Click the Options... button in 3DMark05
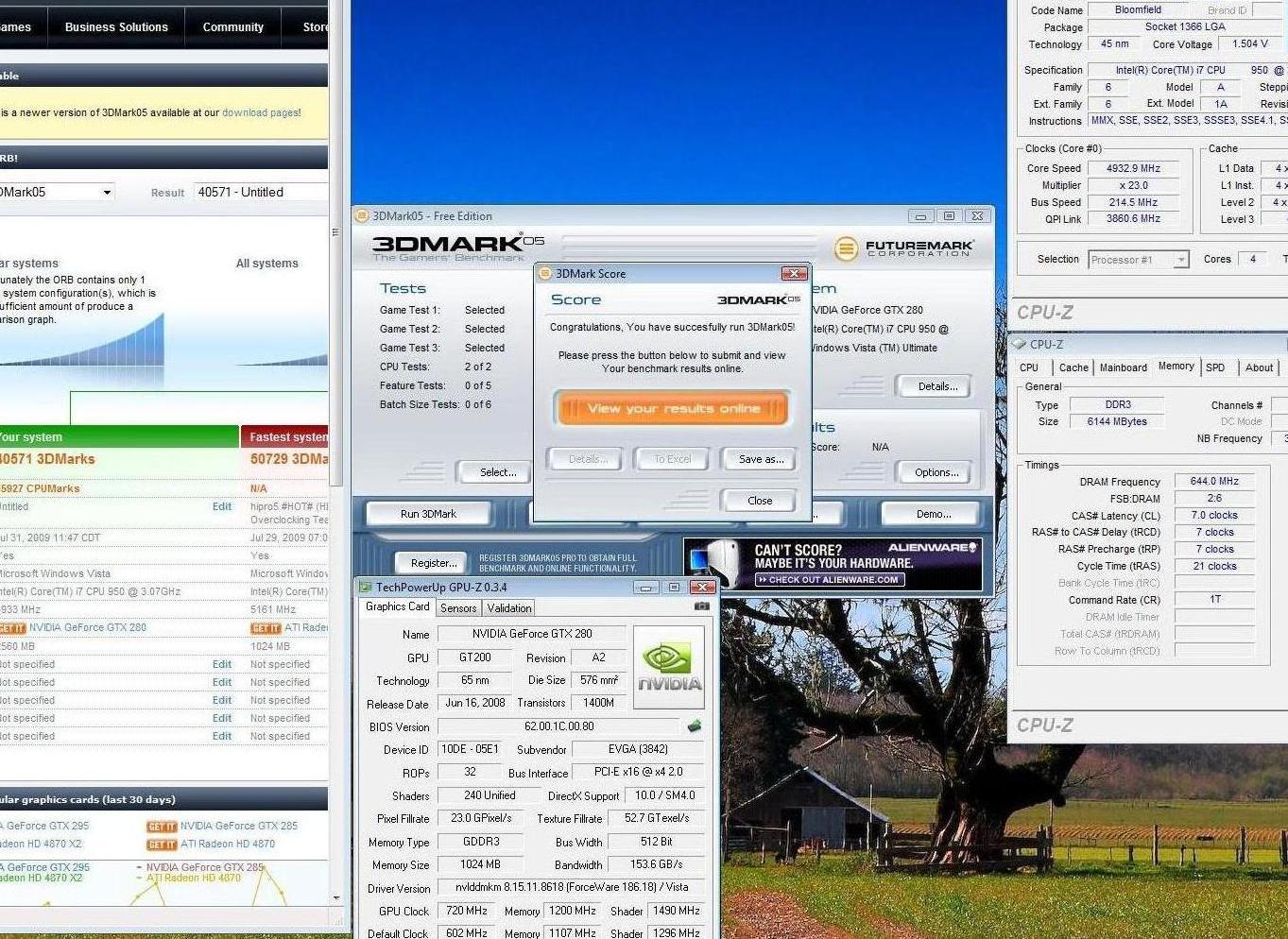1288x939 pixels. tap(936, 472)
